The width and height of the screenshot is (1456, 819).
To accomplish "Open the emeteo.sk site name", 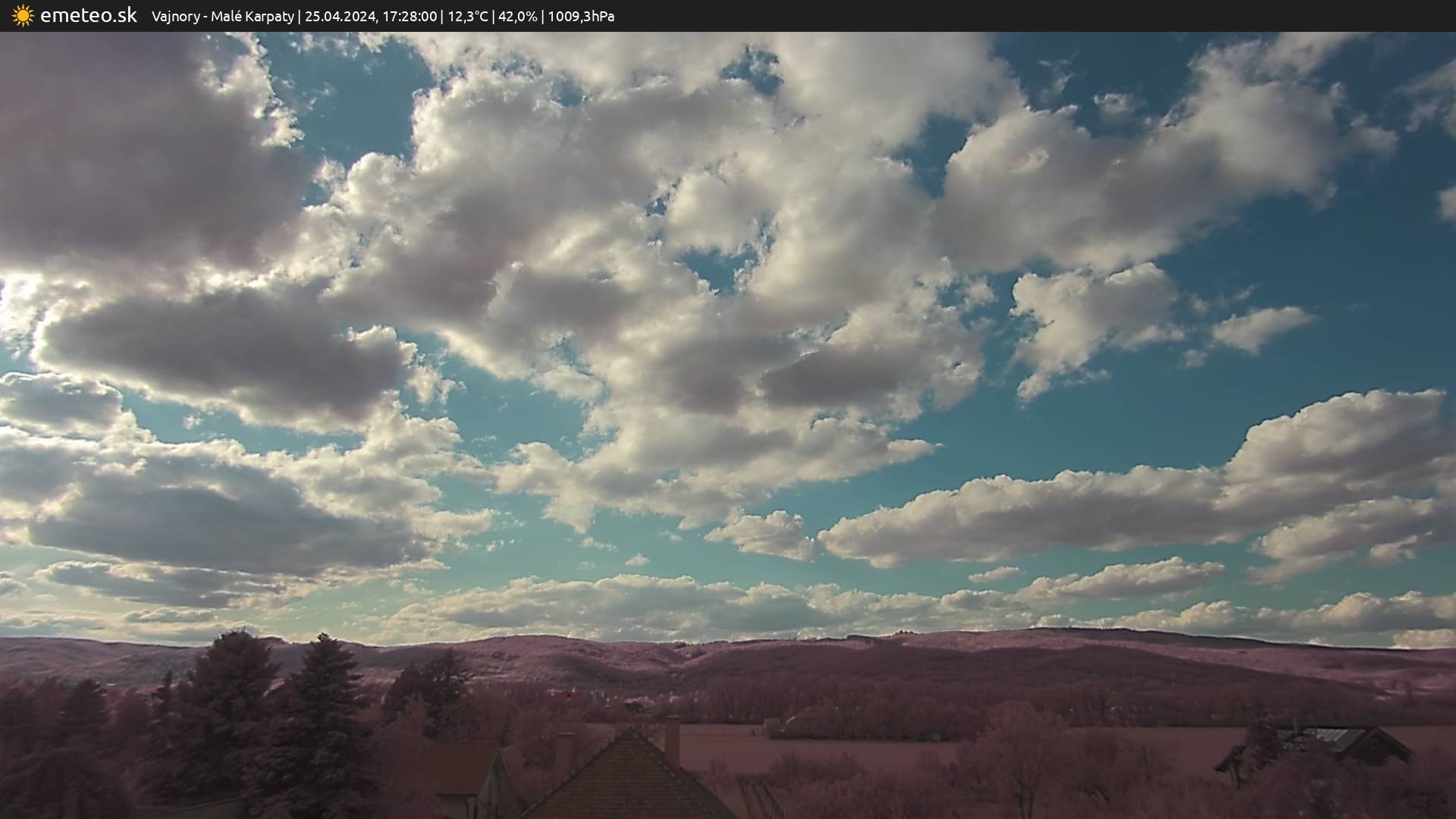I will (89, 15).
